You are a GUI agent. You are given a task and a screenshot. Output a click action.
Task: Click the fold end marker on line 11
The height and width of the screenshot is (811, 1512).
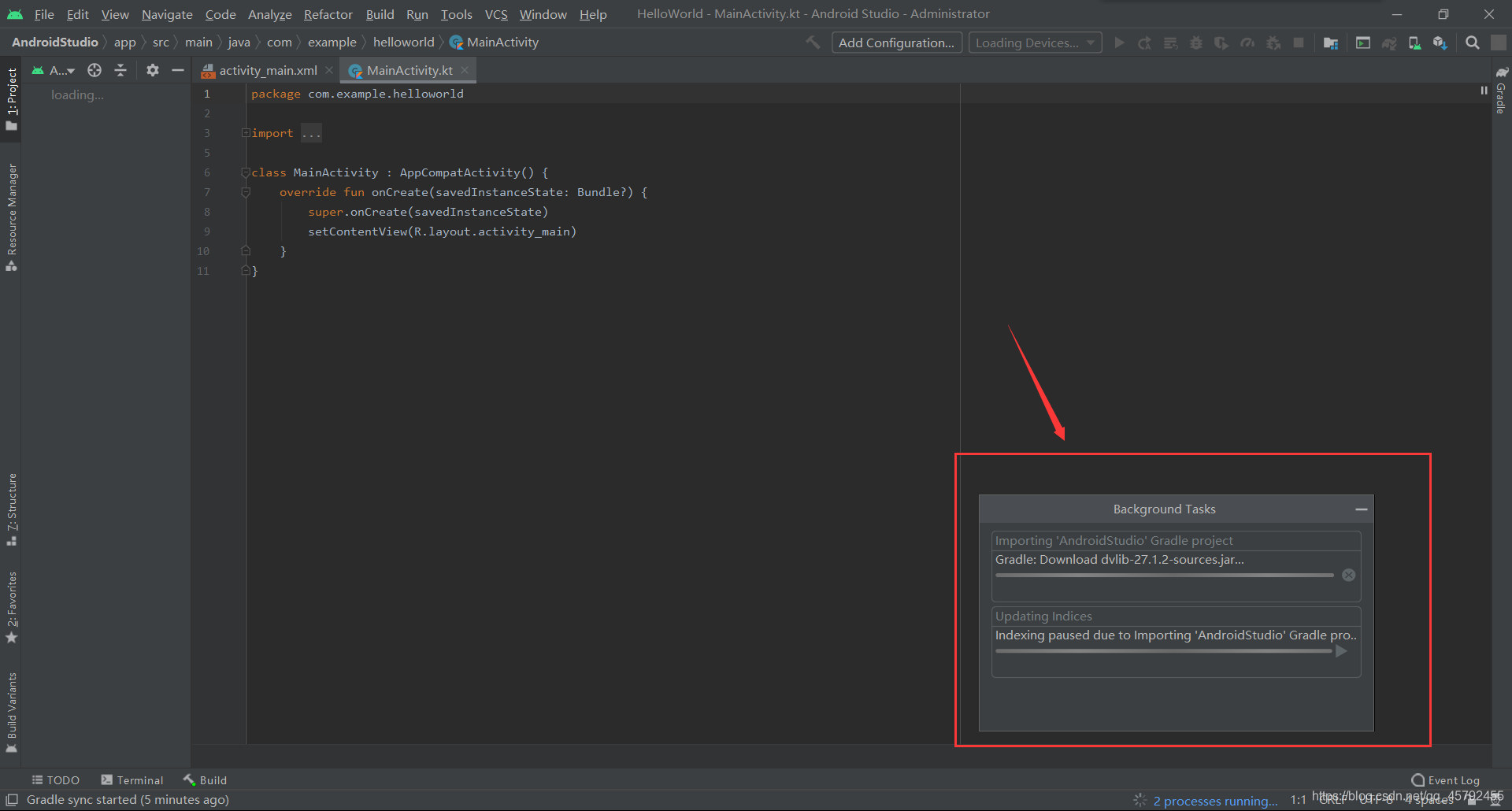[246, 271]
